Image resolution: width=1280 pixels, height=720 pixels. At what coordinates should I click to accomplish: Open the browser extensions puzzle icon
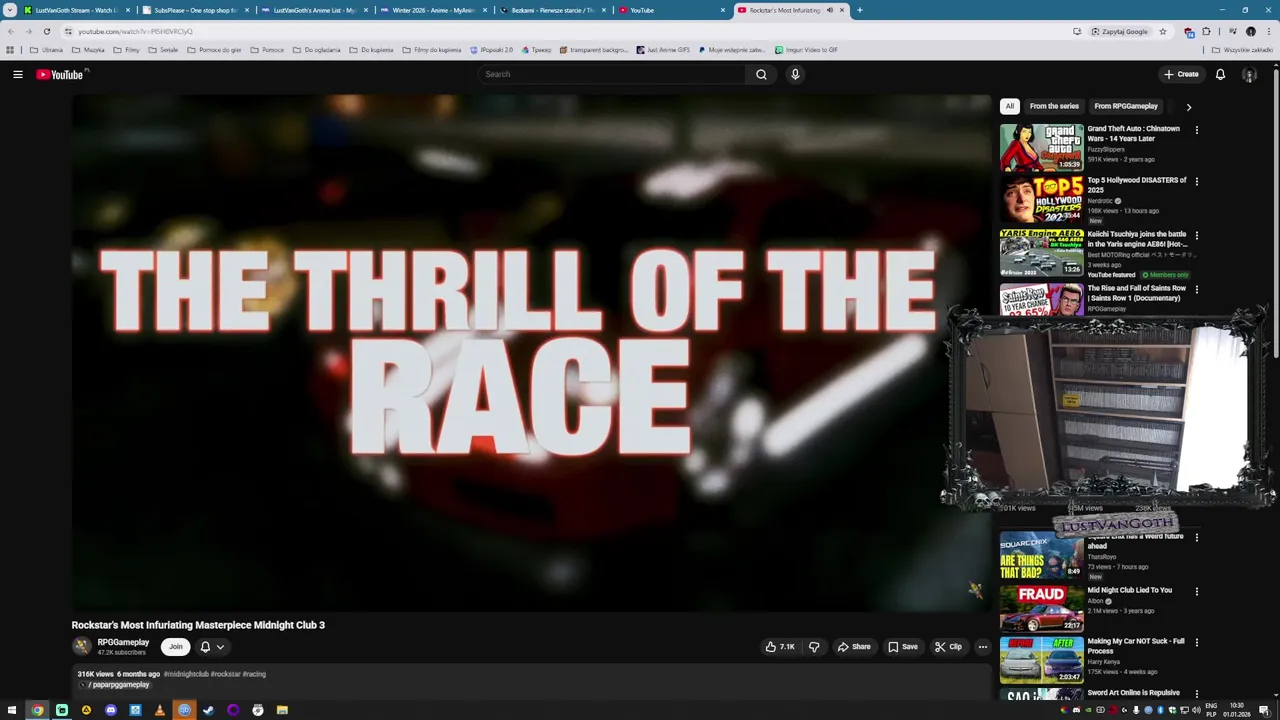point(1206,31)
